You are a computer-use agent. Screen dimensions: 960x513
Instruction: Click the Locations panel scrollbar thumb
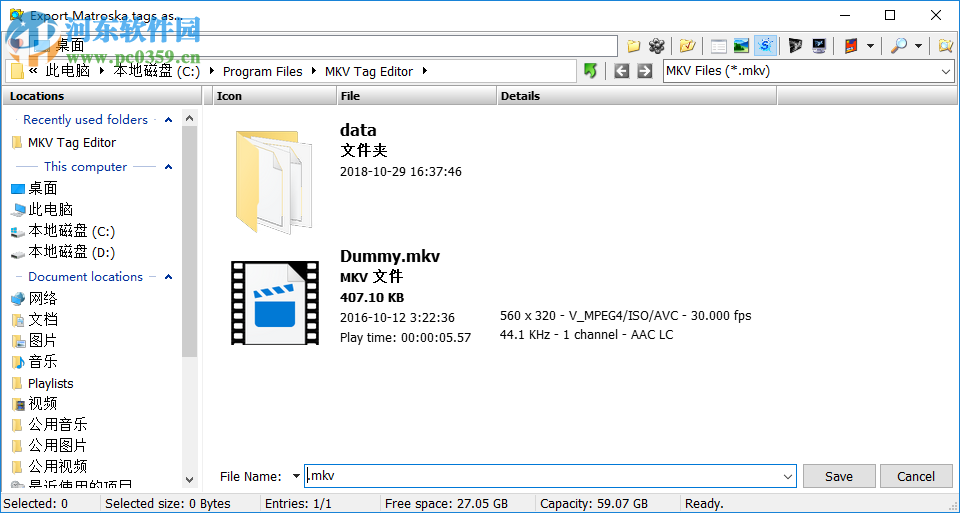pos(190,242)
